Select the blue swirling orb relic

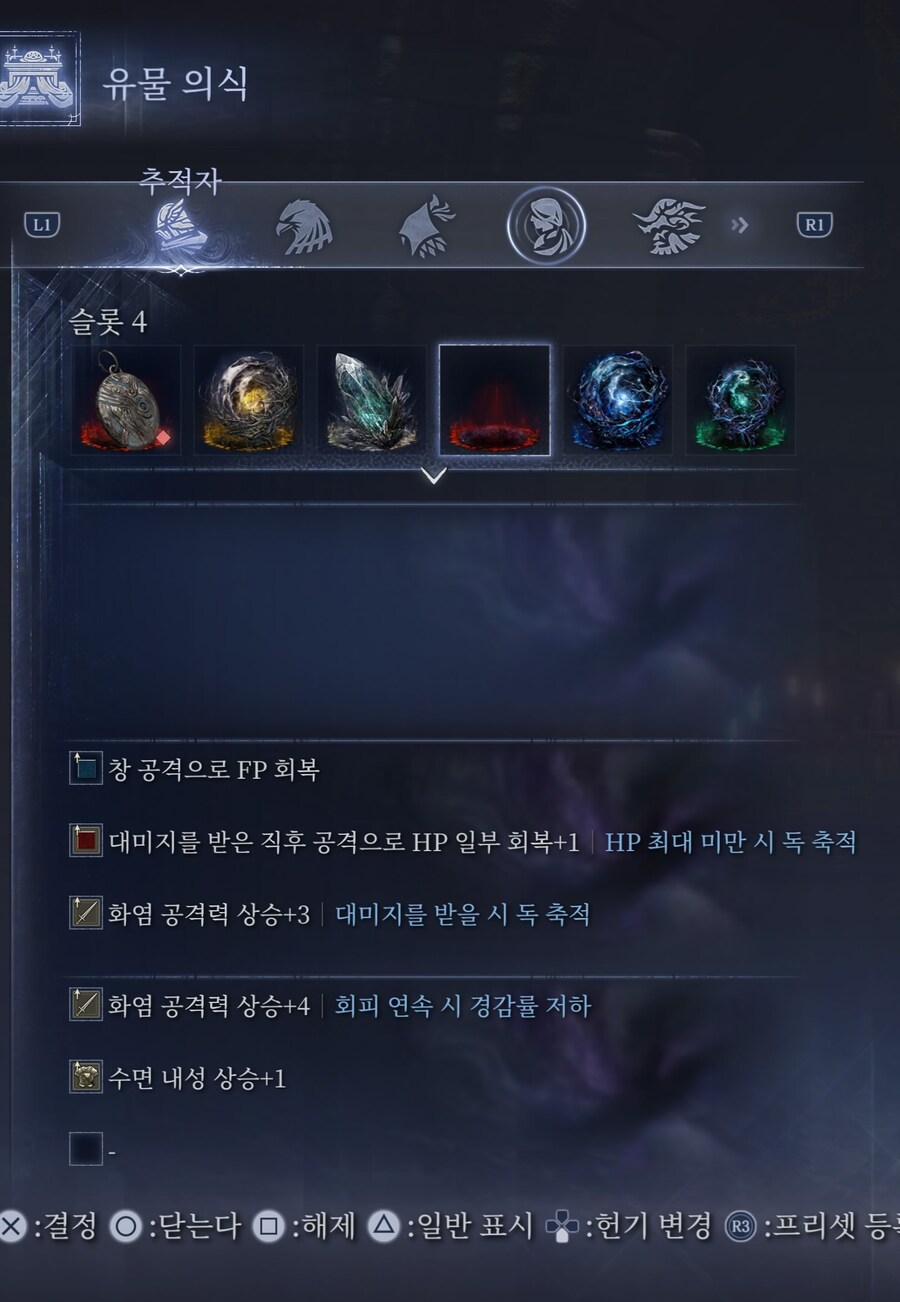pos(618,400)
